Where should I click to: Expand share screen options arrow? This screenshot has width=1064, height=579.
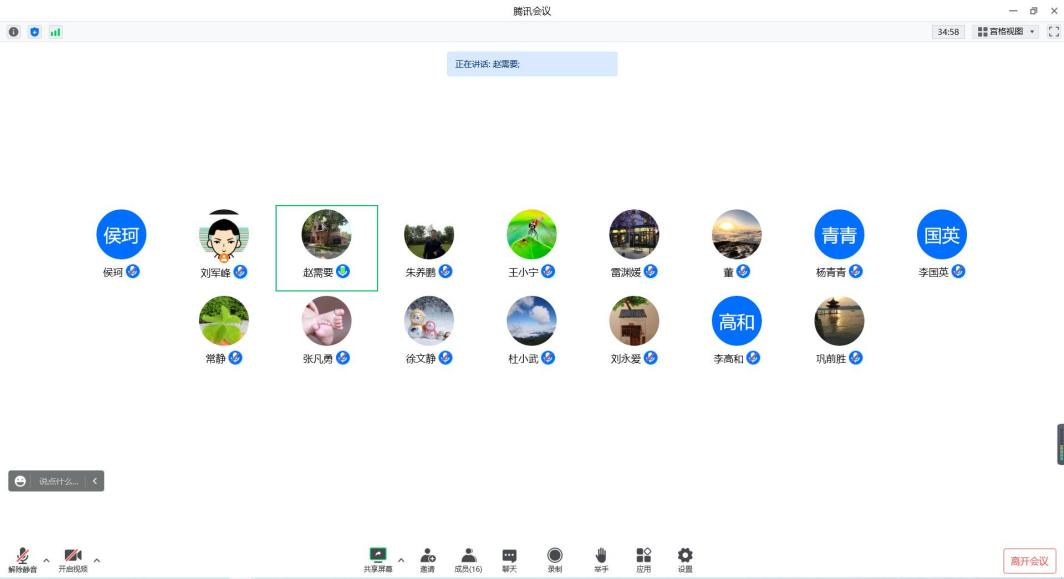(401, 559)
